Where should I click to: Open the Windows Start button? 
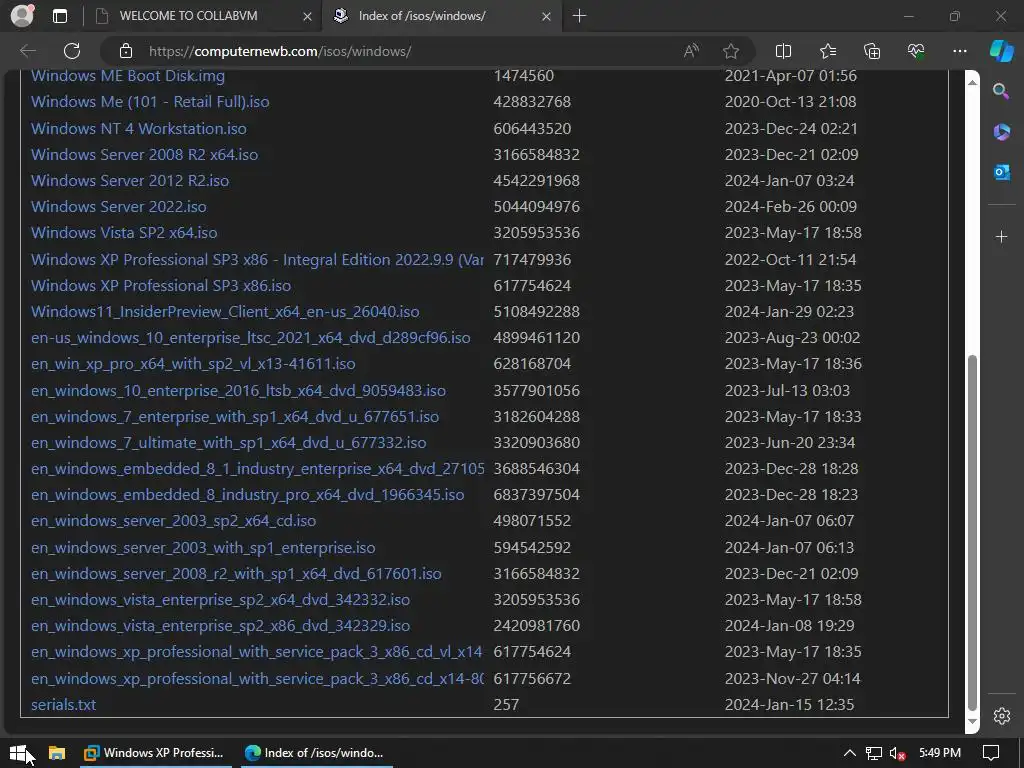18,753
